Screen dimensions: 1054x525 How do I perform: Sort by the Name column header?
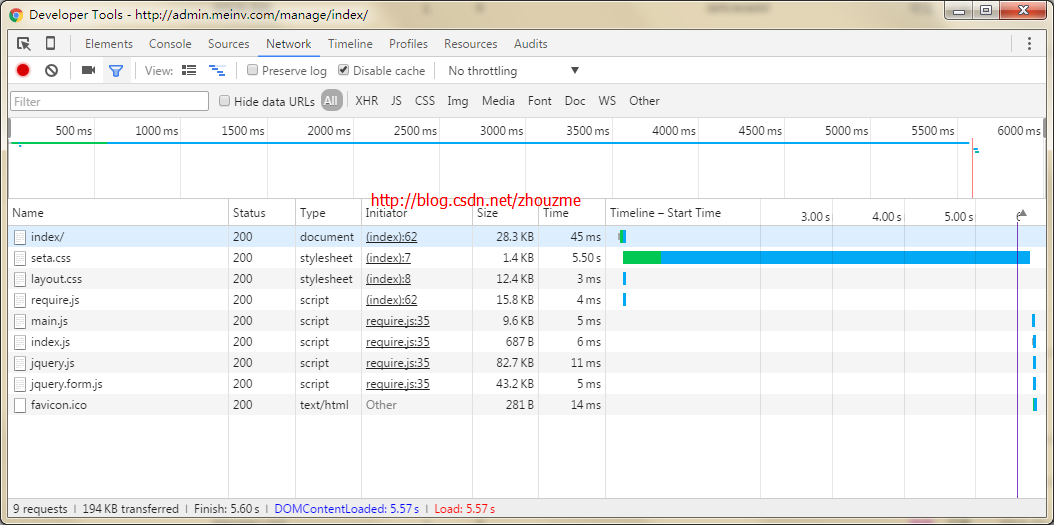pos(118,213)
